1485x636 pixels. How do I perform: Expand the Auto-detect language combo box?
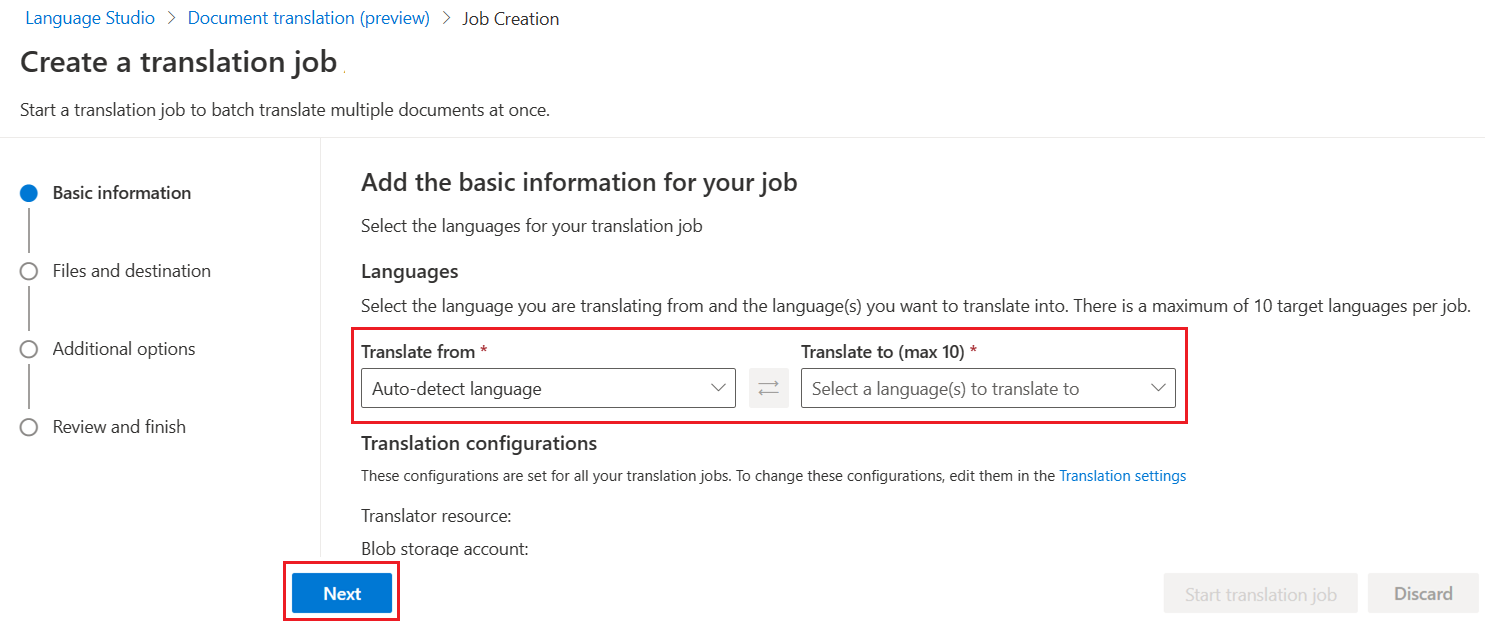point(548,388)
